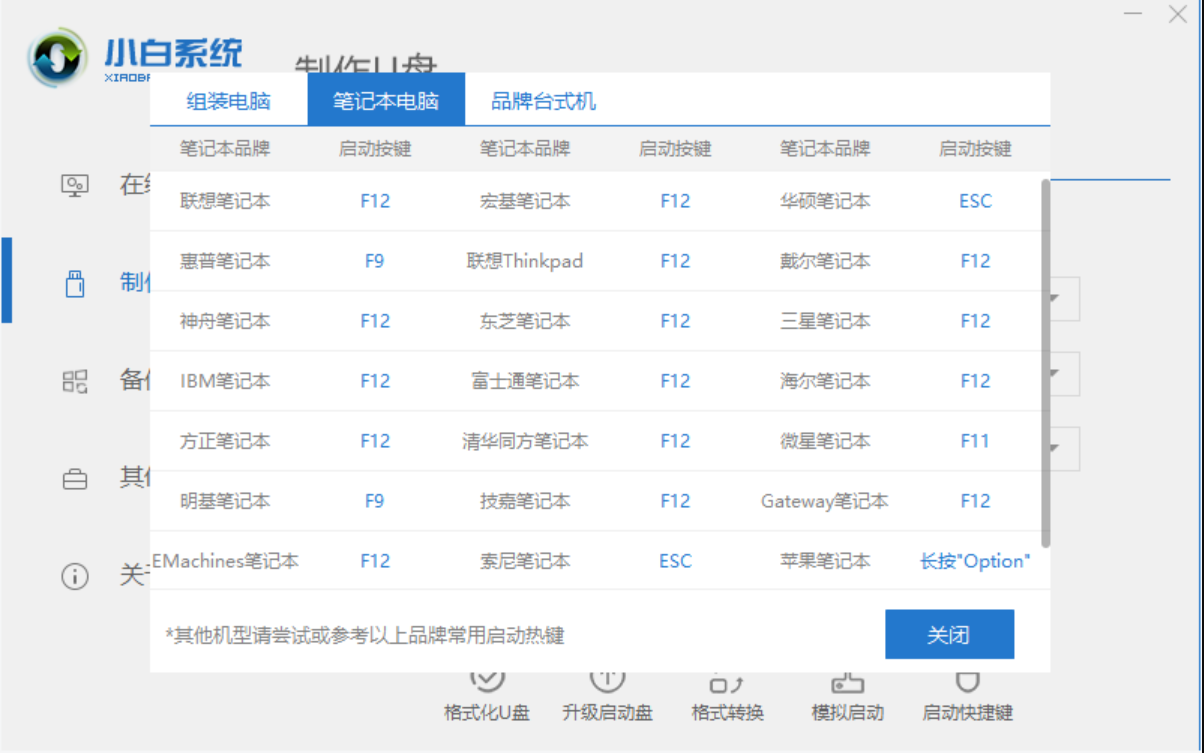The width and height of the screenshot is (1204, 753).
Task: Select the 笔记本电脑 tab
Action: pos(385,99)
